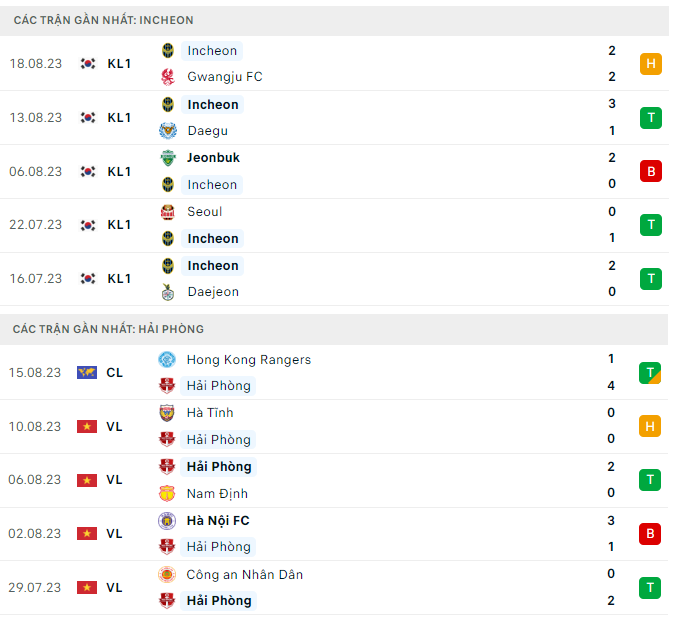Click the Hà Nội FC crest
The image size is (673, 626).
coord(167,520)
